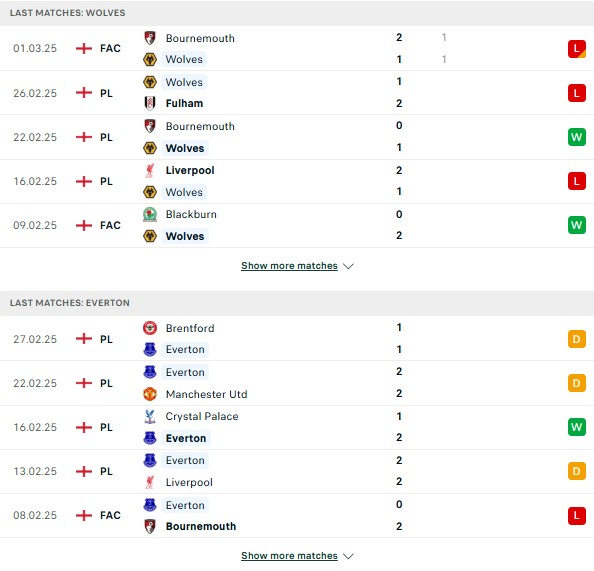Click the red L badge for Wolves vs Fulham
This screenshot has width=594, height=571.
tap(577, 93)
